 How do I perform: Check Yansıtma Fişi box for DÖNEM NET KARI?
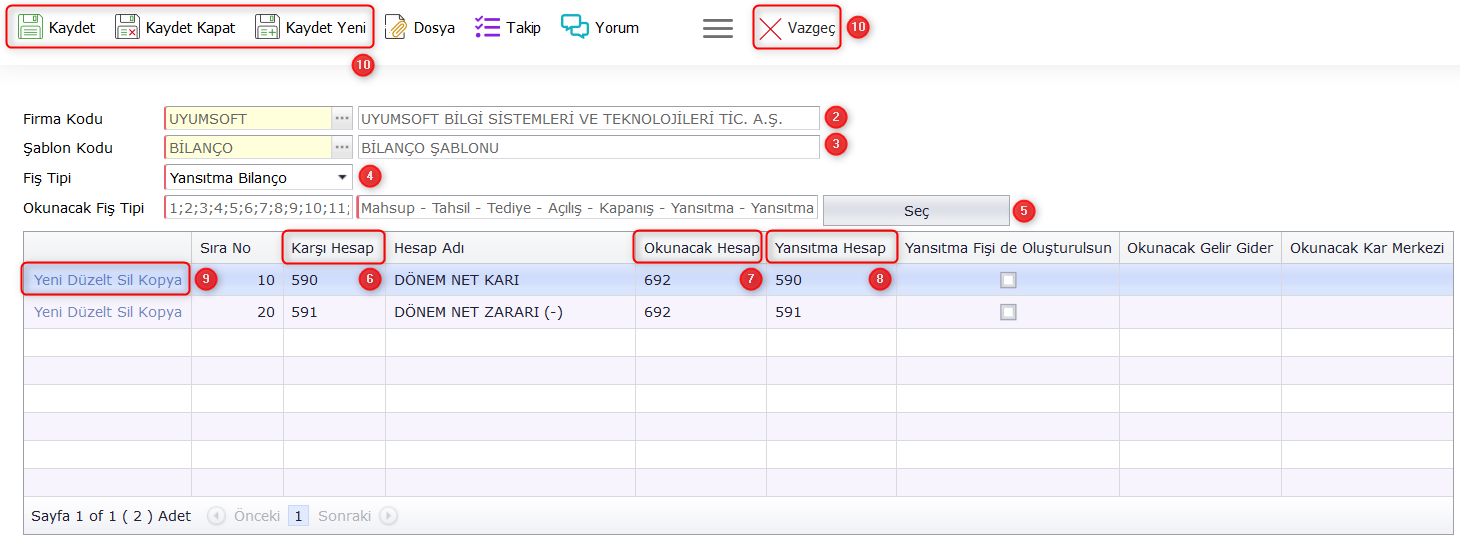point(1008,280)
